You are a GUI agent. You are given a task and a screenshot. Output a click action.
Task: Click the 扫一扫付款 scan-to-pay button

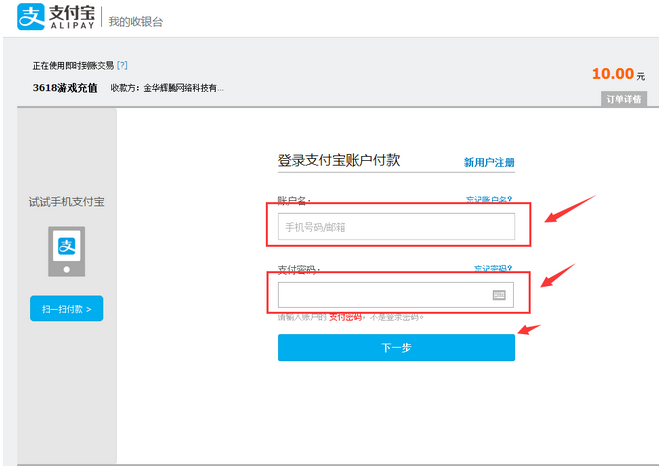pos(66,308)
